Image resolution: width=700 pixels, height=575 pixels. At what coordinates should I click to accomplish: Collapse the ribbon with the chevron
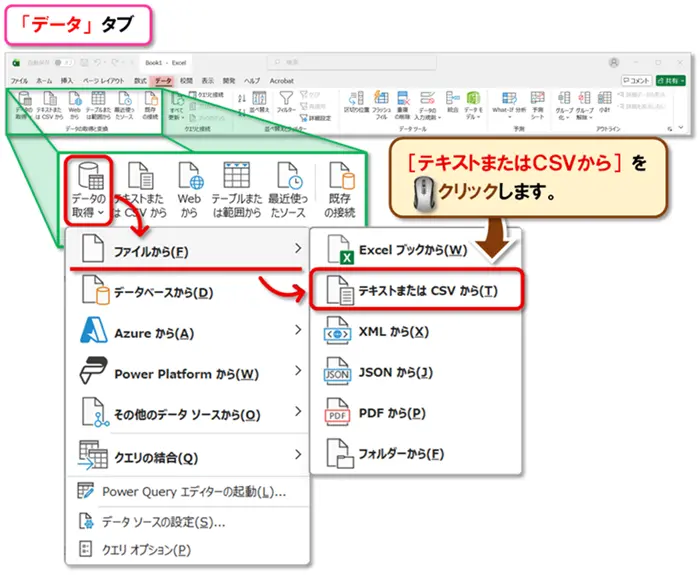[x=681, y=128]
